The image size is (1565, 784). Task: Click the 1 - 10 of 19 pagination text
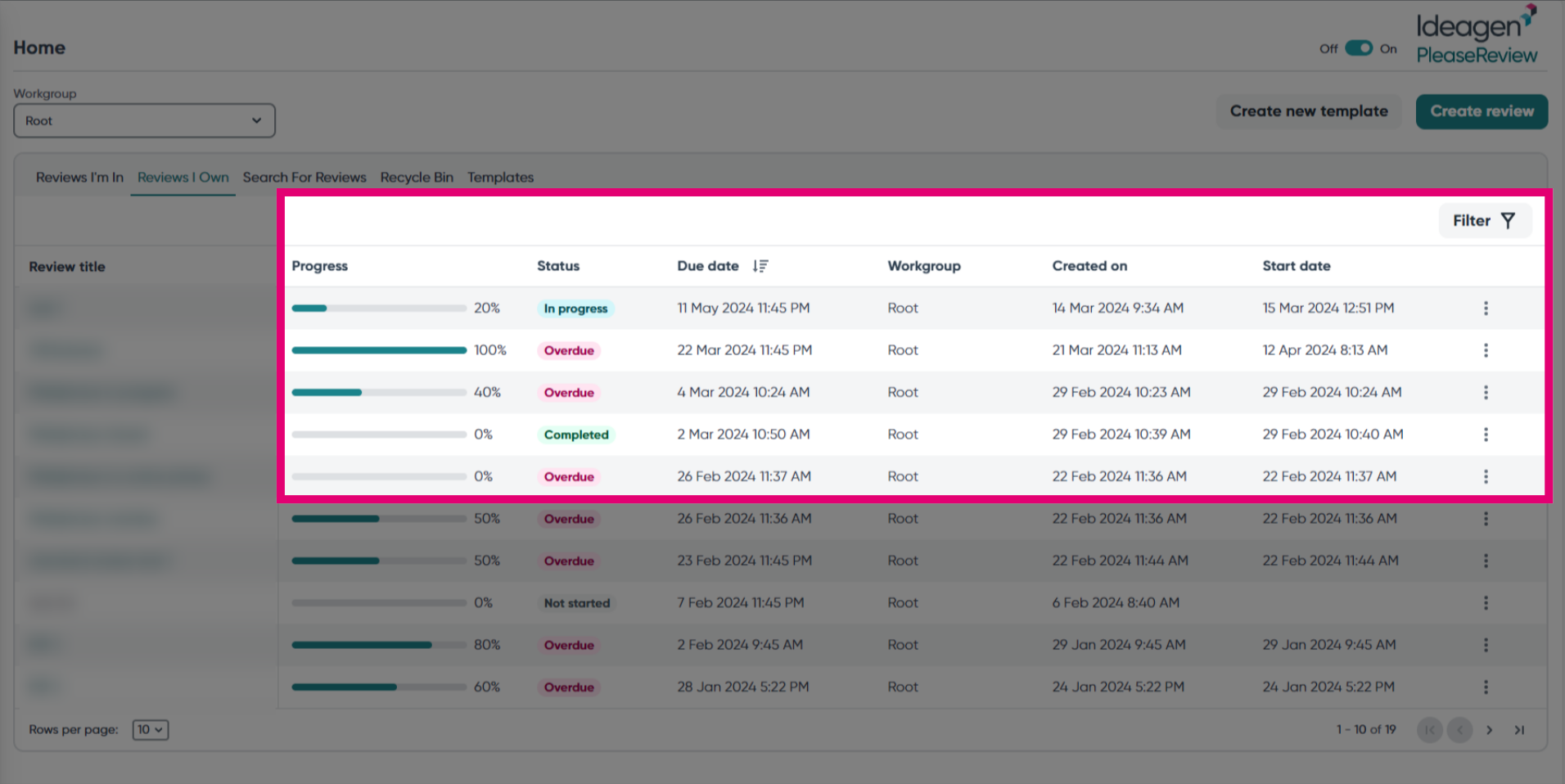click(x=1366, y=729)
